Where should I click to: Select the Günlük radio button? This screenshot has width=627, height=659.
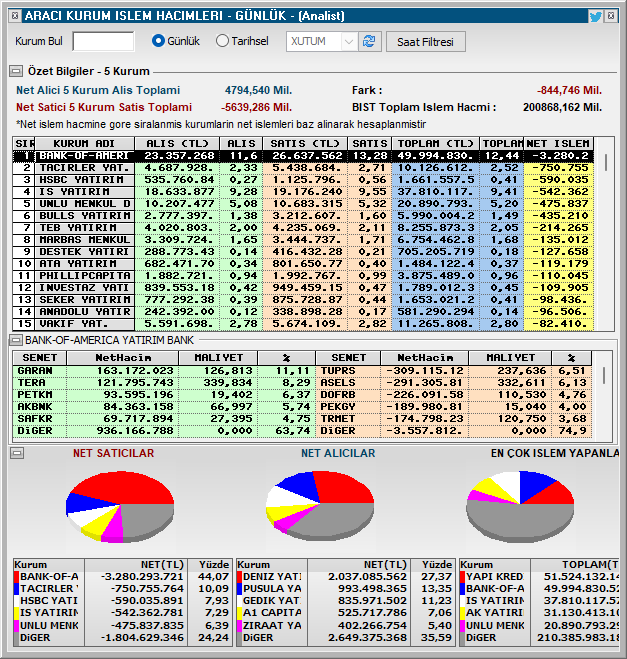pyautogui.click(x=158, y=41)
